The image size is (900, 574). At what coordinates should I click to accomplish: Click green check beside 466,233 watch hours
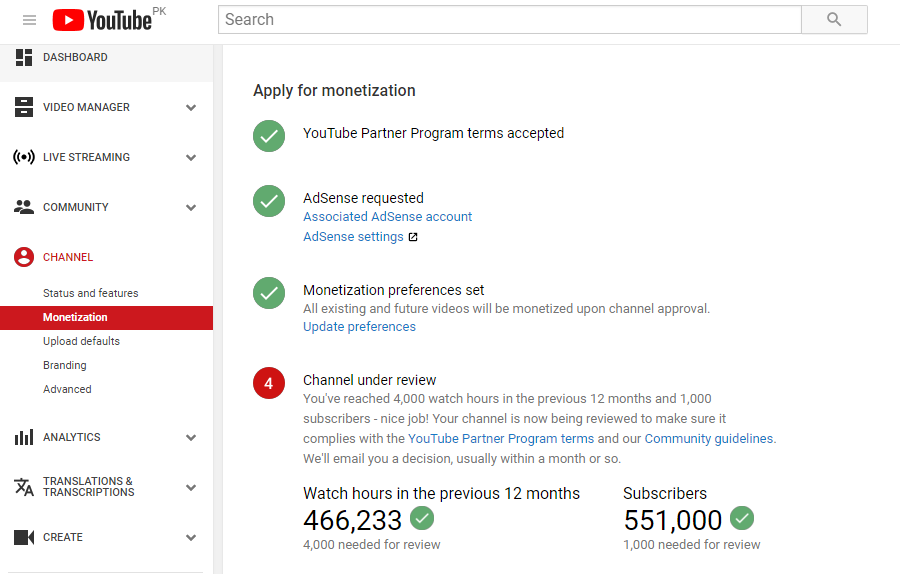pos(422,518)
